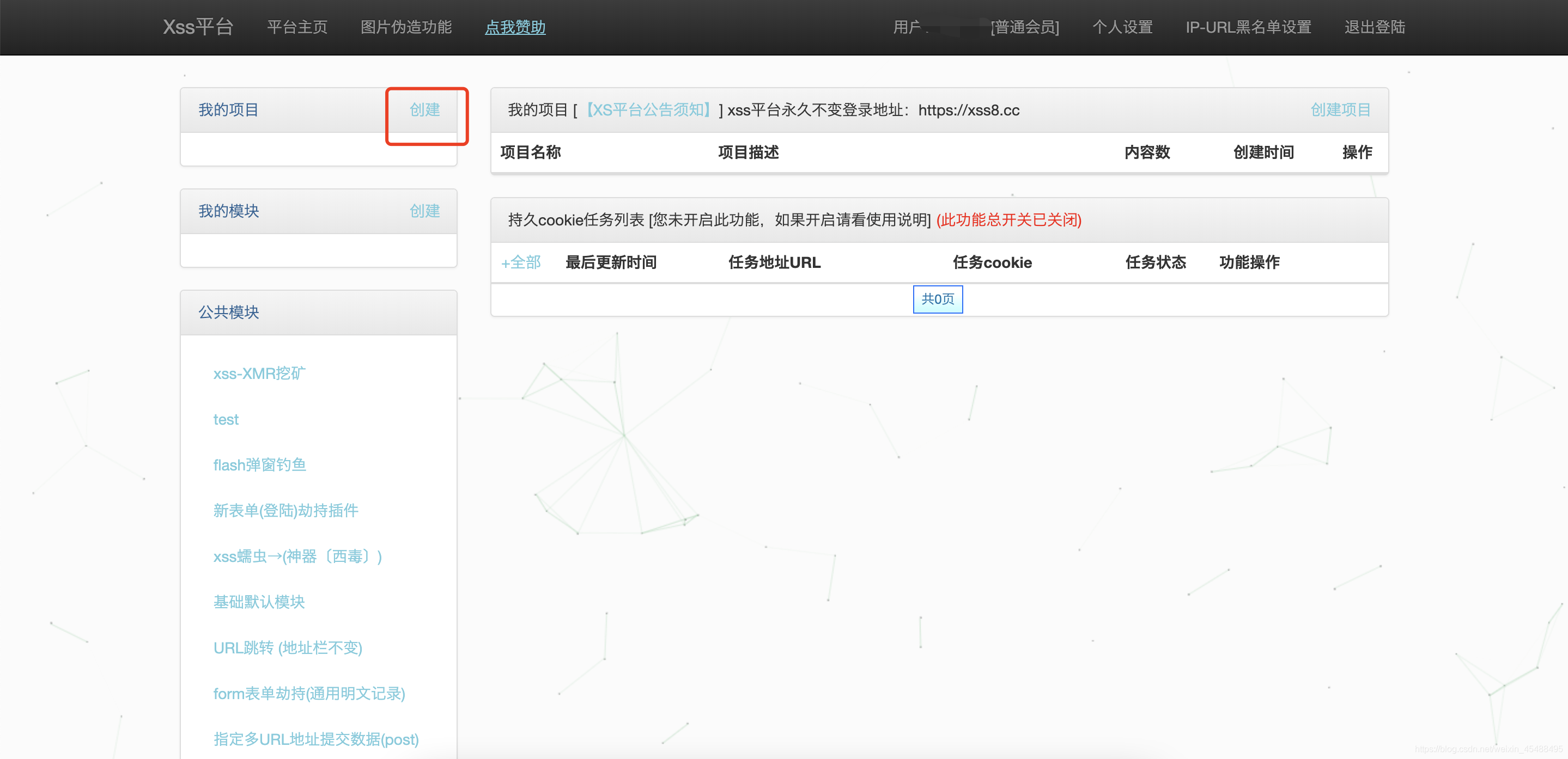Screen dimensions: 1568x759
Task: Click the [普通会员] membership label
Action: click(x=1025, y=27)
